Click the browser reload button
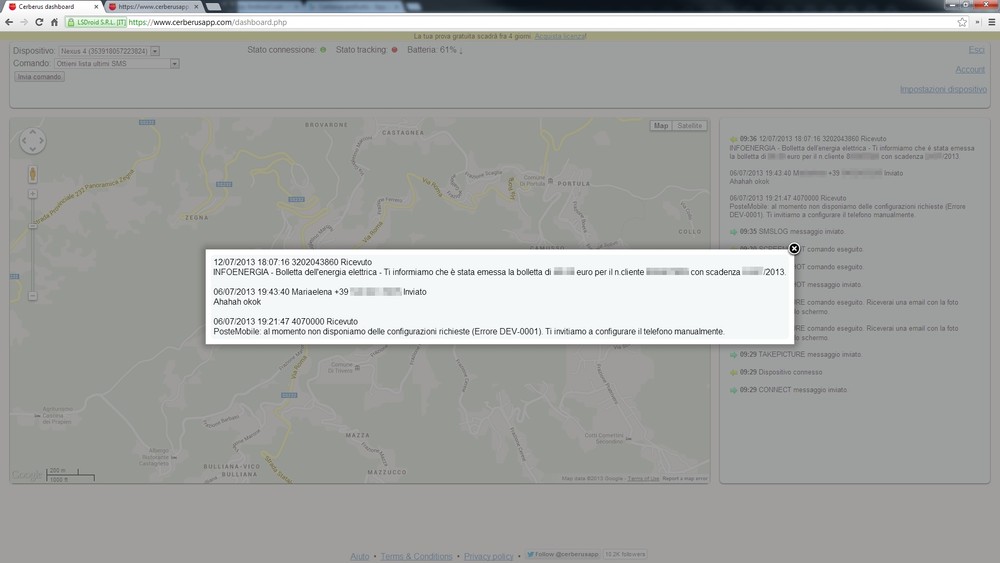The width and height of the screenshot is (1000, 563). coord(37,22)
